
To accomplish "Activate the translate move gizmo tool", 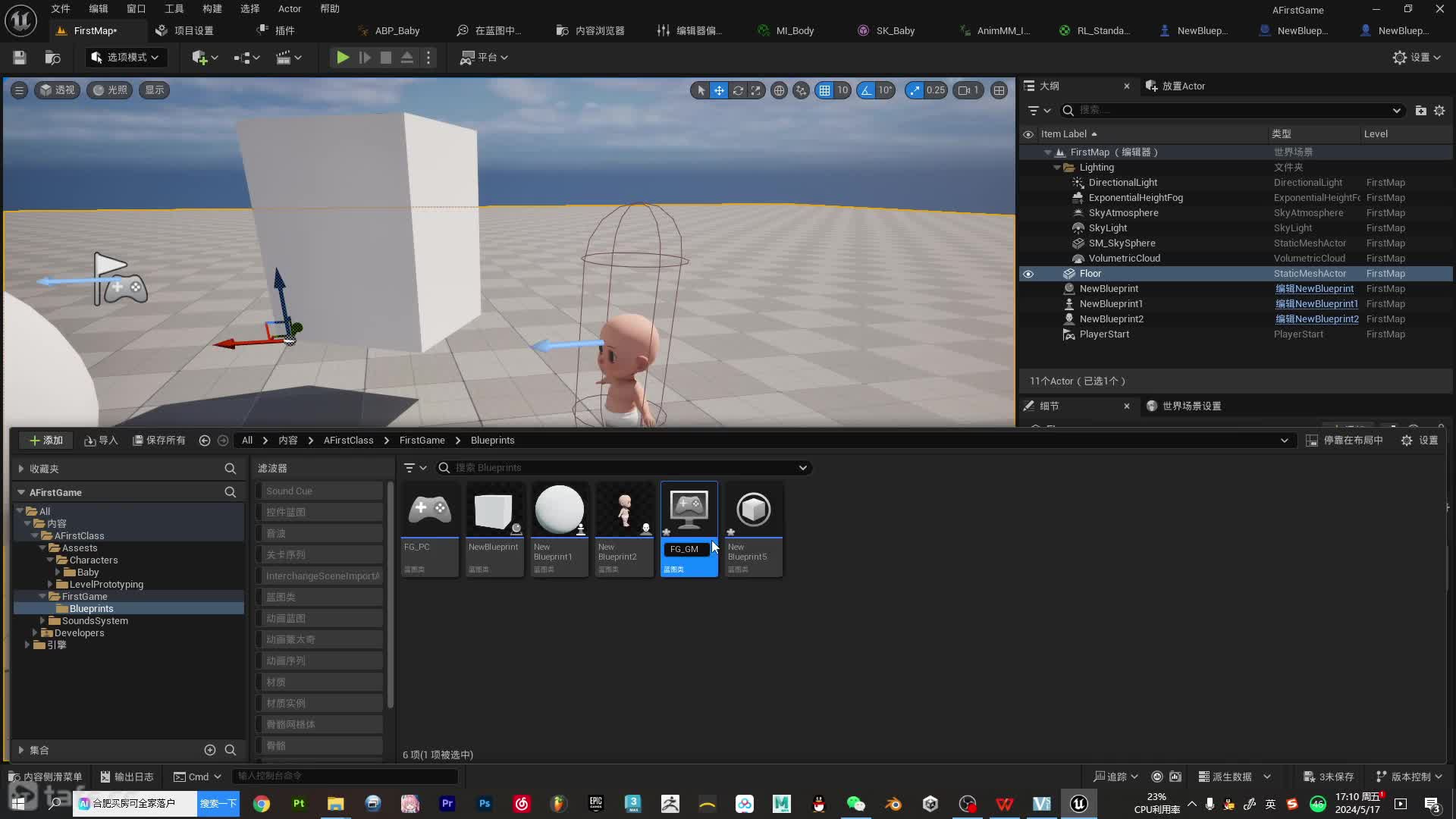I will coord(719,90).
